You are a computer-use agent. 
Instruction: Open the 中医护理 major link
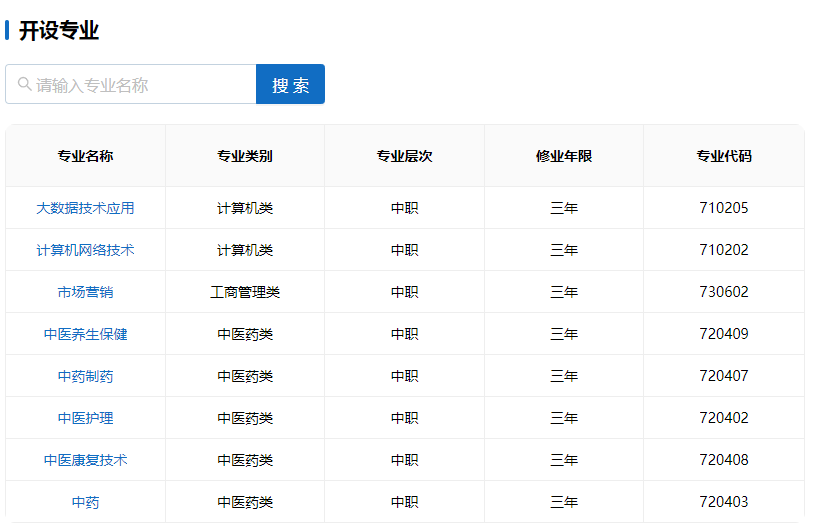click(85, 418)
